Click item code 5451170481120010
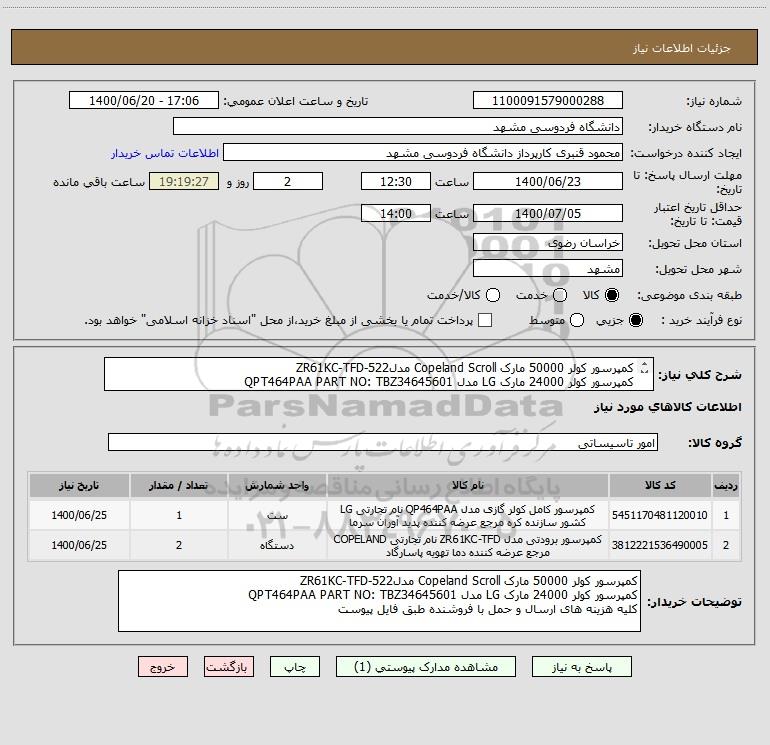This screenshot has height=745, width=770. [x=660, y=515]
